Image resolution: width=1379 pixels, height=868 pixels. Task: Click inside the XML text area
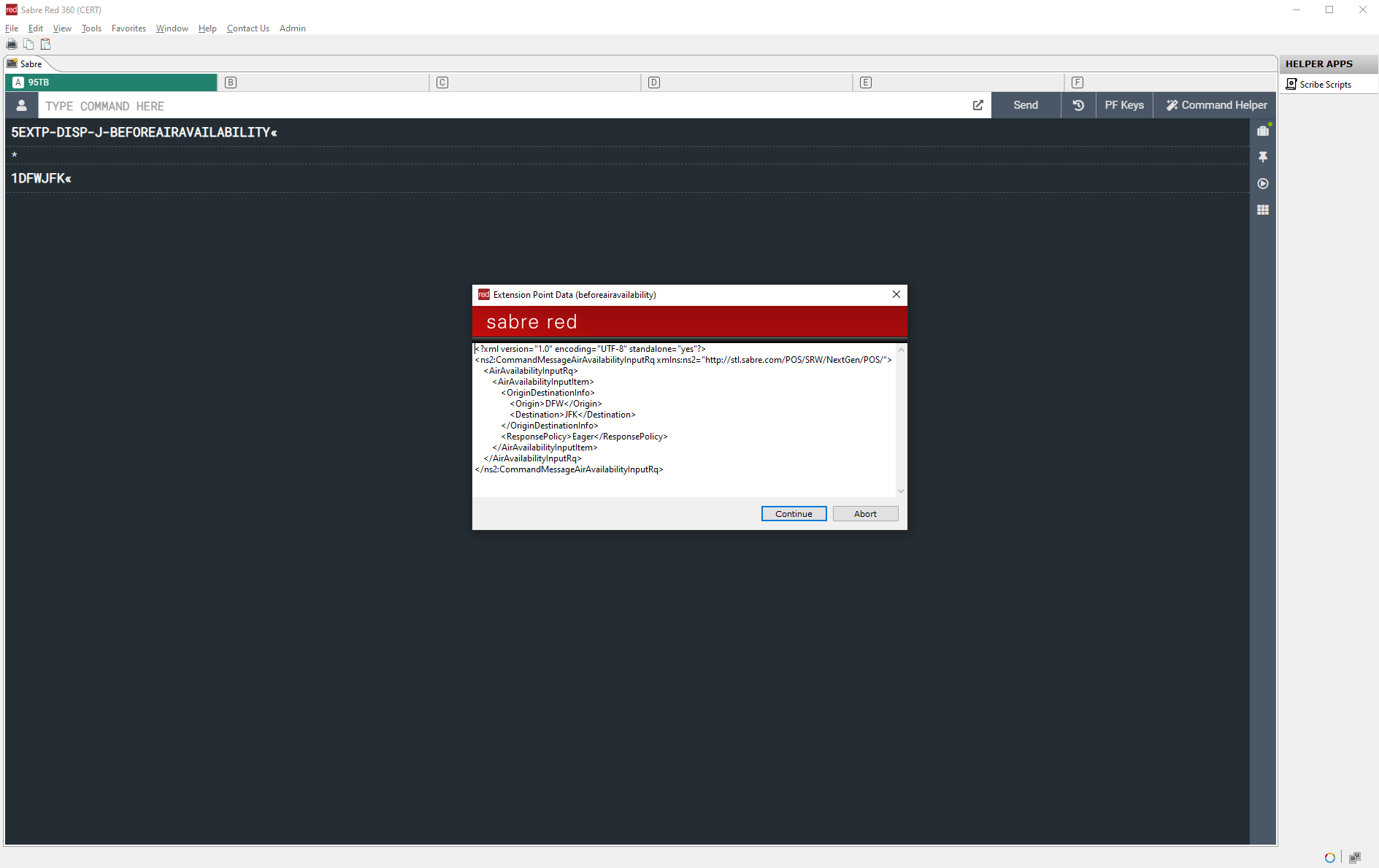click(683, 420)
